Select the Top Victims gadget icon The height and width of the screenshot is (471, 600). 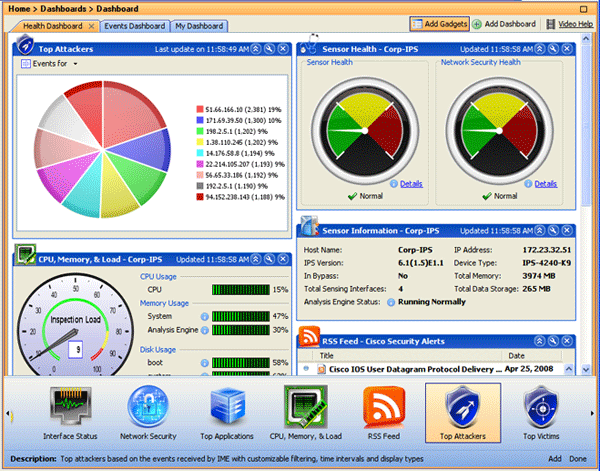tap(541, 408)
